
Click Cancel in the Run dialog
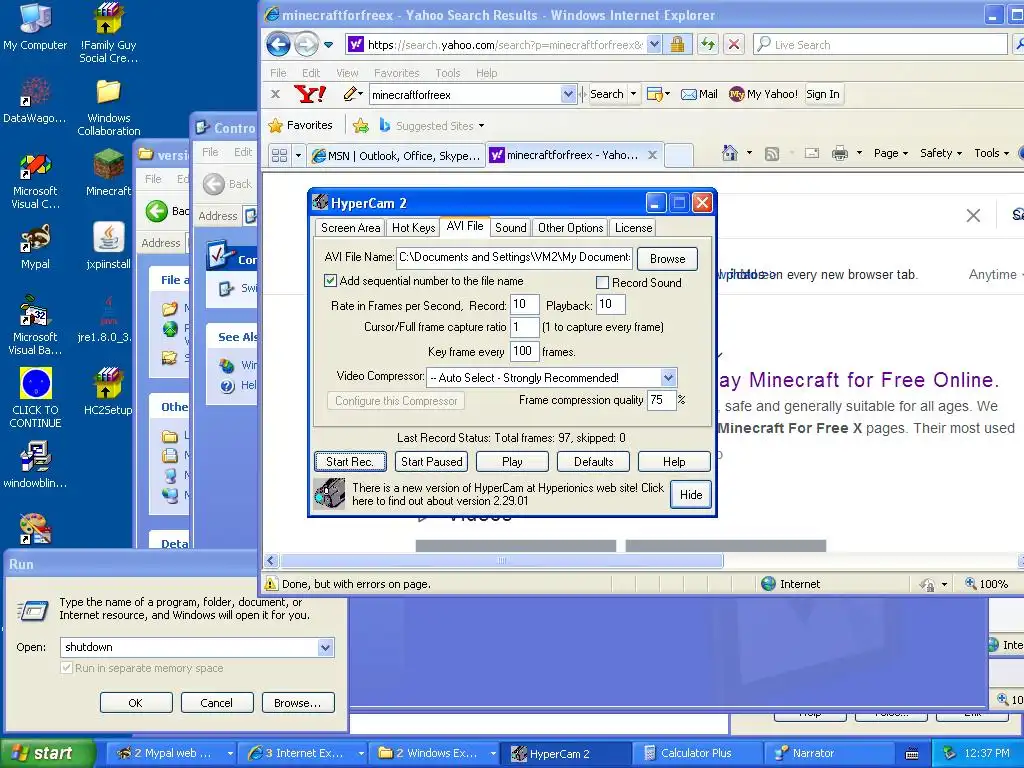pos(216,703)
